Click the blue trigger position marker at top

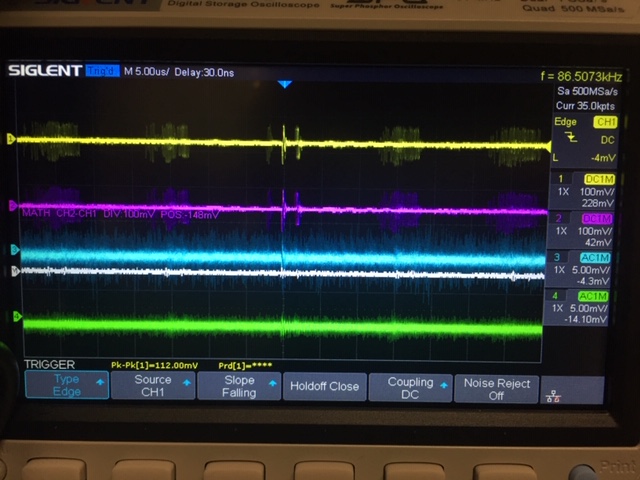[285, 85]
